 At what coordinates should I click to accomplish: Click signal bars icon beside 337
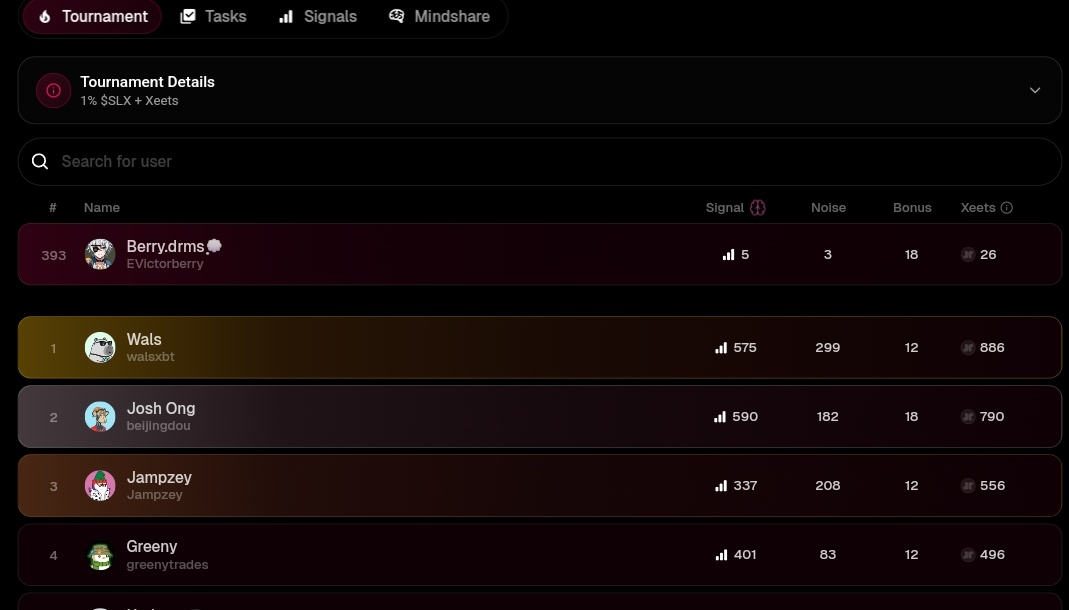[x=721, y=486]
